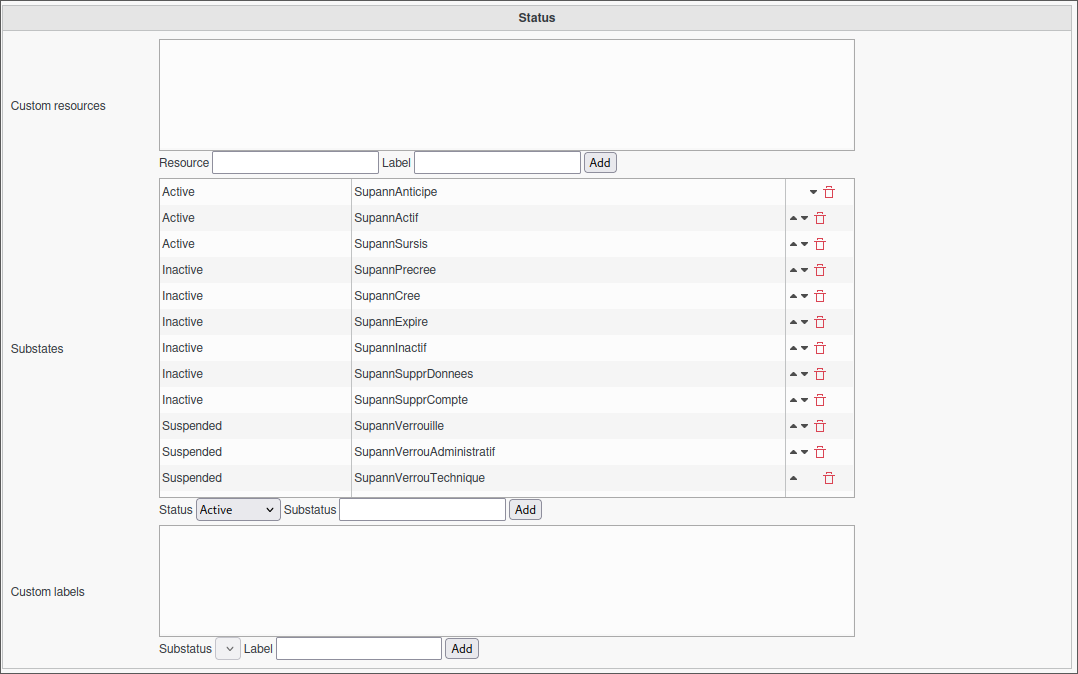Move SupannVerrouTechnique substate up
This screenshot has height=674, width=1078.
point(793,478)
